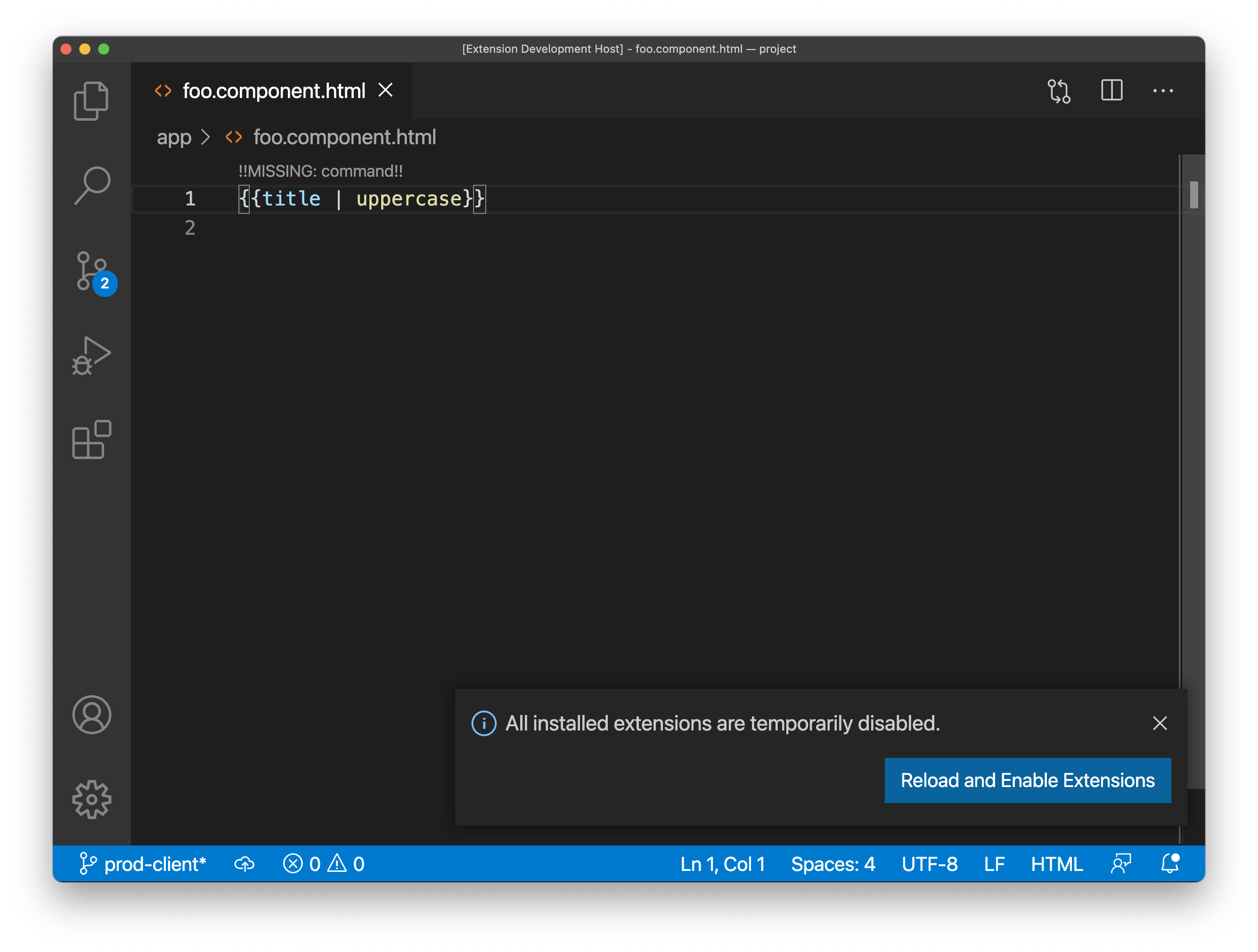The width and height of the screenshot is (1258, 952).
Task: Toggle the split editor layout
Action: tap(1111, 90)
